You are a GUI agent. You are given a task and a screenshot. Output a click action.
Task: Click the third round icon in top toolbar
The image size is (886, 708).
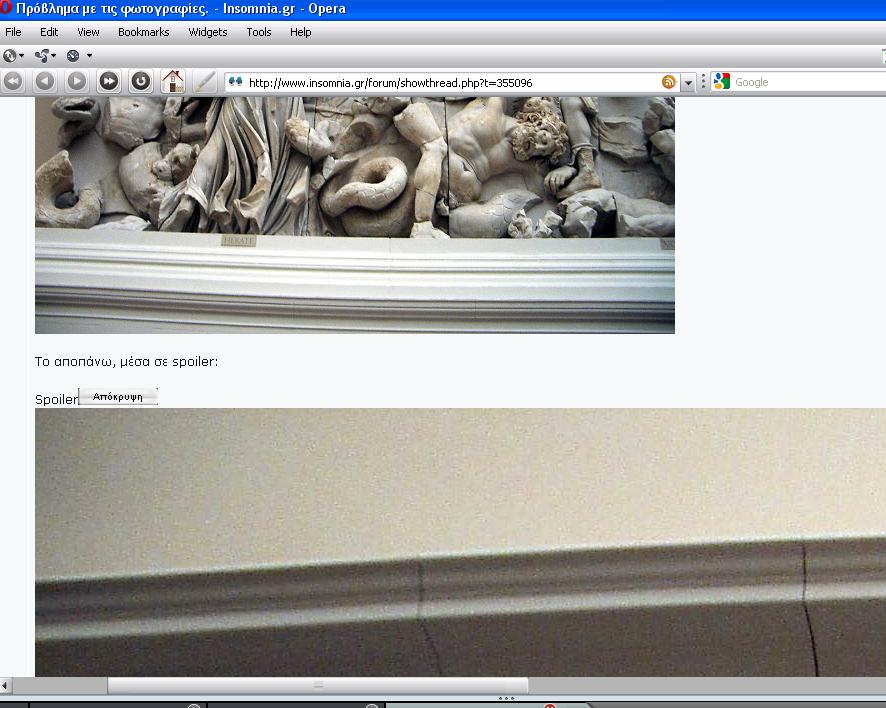pyautogui.click(x=73, y=55)
